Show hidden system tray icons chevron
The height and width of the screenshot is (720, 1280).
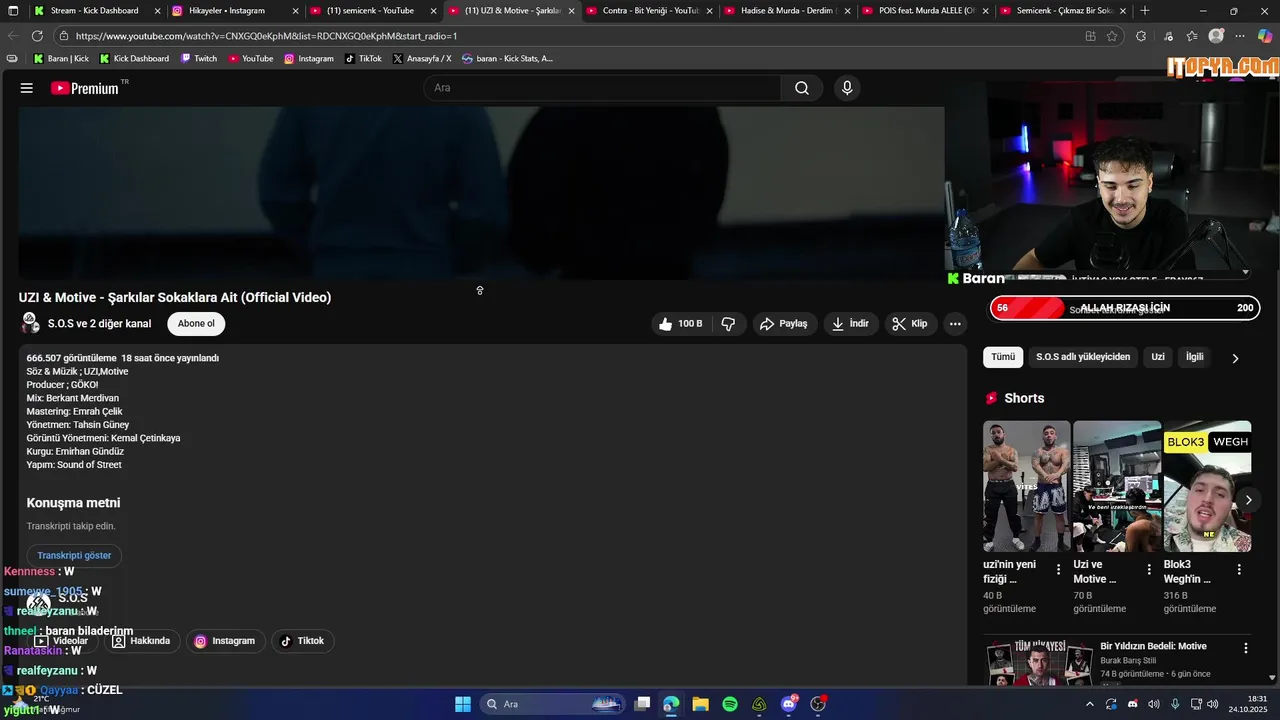1089,704
